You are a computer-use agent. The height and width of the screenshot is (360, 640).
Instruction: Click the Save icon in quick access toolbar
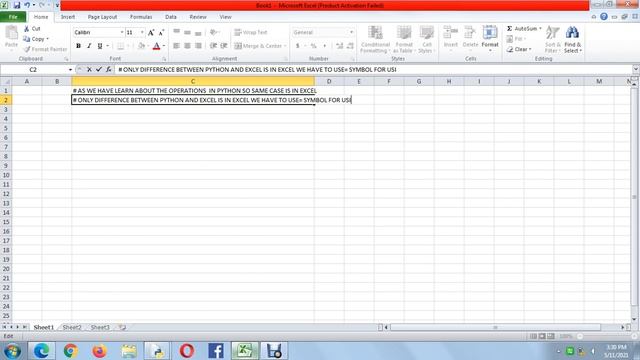pos(17,5)
